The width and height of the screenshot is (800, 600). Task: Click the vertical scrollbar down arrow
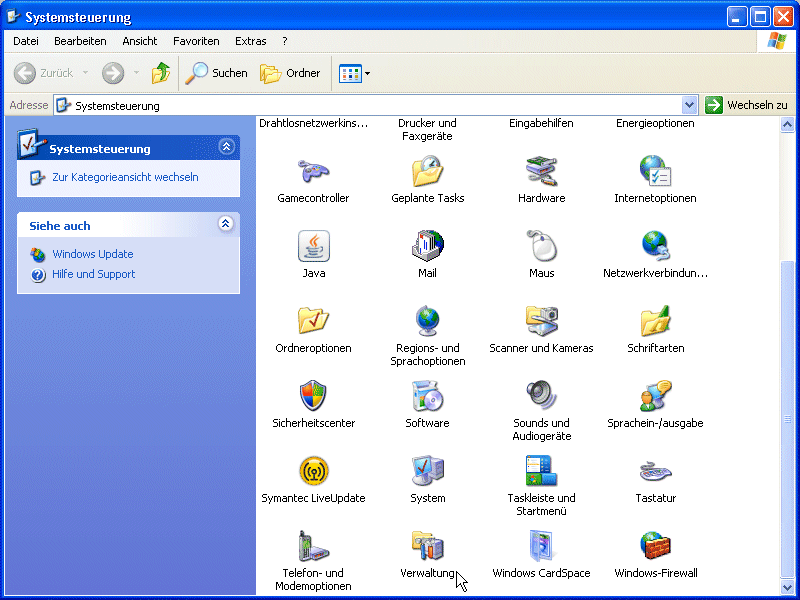click(x=787, y=587)
